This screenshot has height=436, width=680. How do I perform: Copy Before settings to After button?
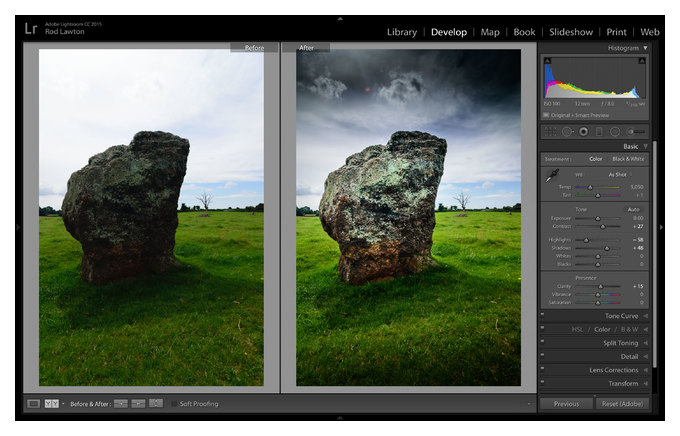click(121, 404)
